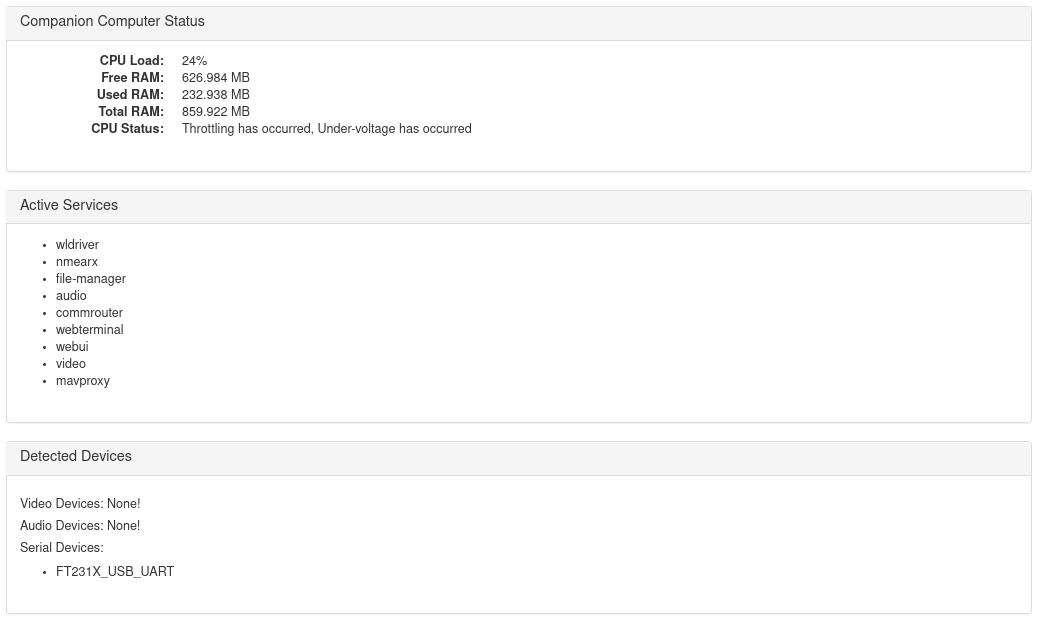Select the nmearx service entry
1044x623 pixels.
pyautogui.click(x=77, y=262)
